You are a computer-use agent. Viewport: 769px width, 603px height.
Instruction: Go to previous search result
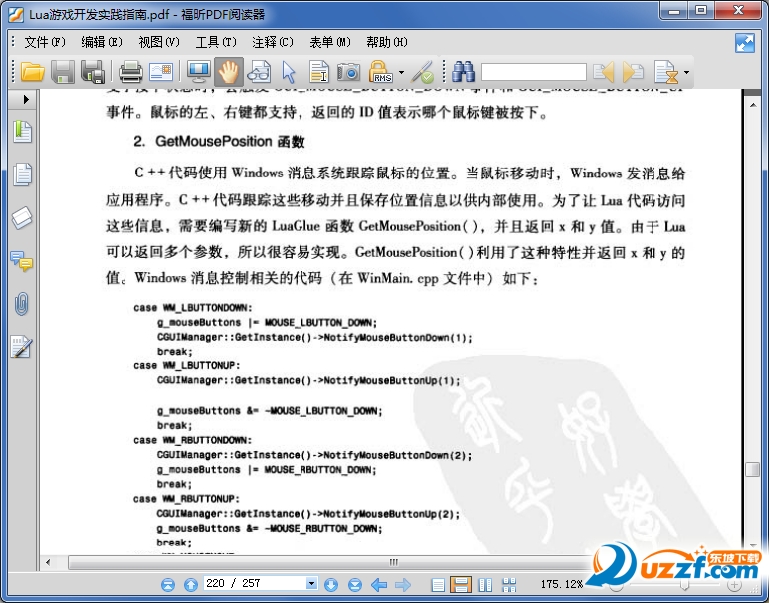point(604,73)
